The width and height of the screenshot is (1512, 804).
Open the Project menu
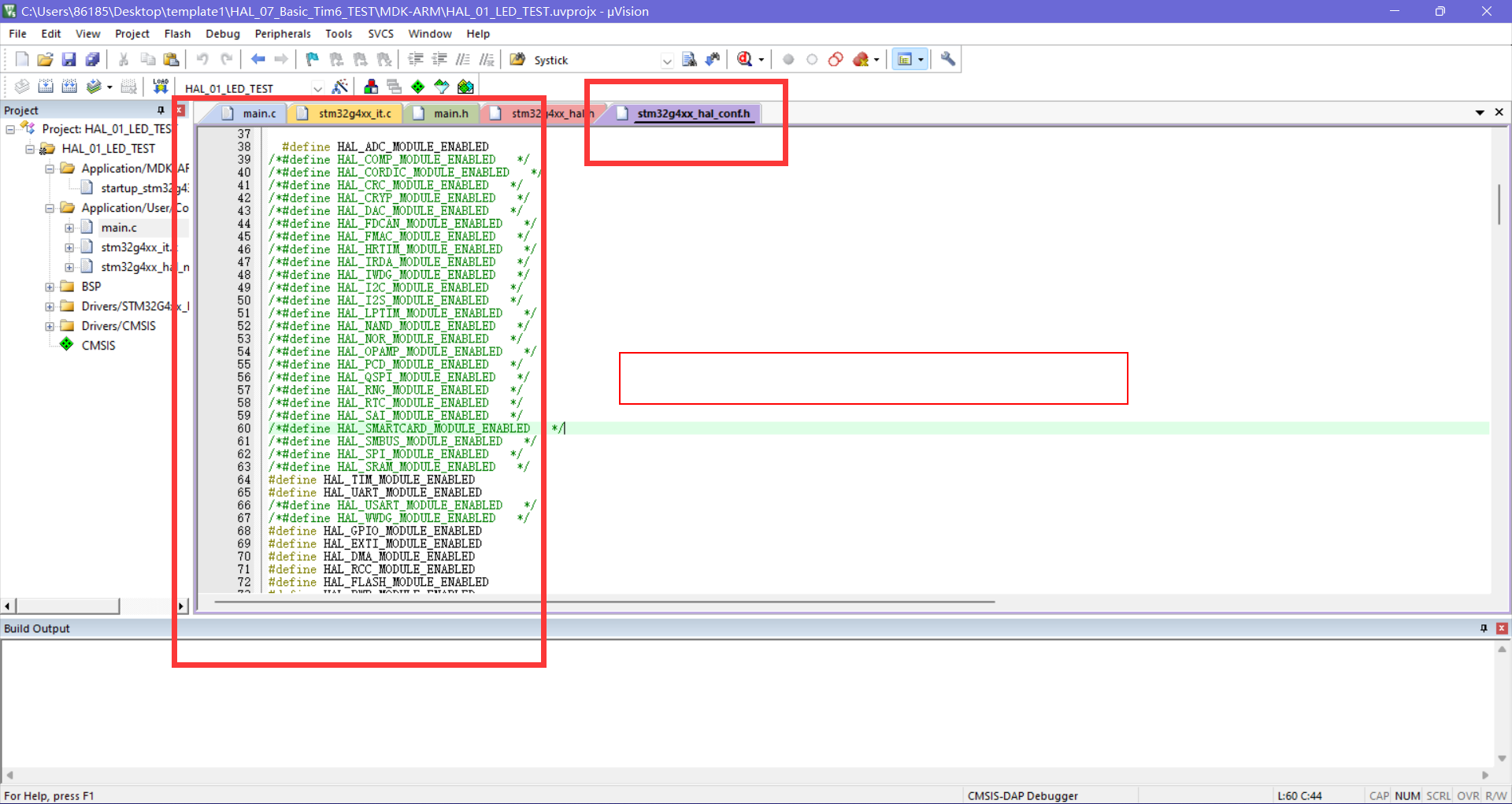[132, 34]
